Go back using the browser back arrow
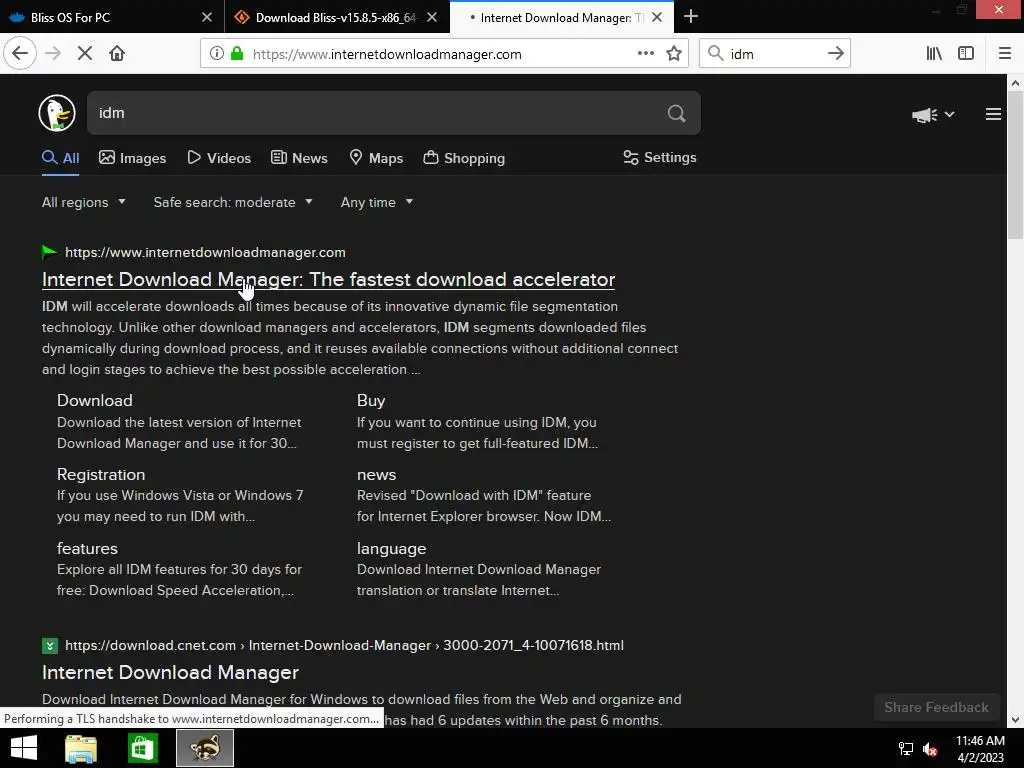 pyautogui.click(x=20, y=54)
